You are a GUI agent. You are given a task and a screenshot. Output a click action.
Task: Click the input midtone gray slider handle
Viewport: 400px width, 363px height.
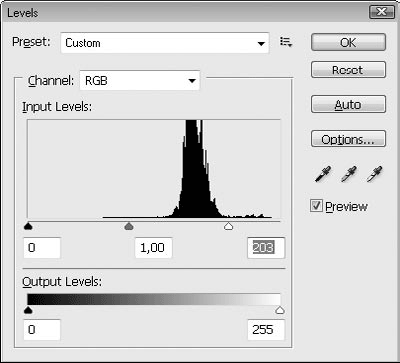click(129, 227)
